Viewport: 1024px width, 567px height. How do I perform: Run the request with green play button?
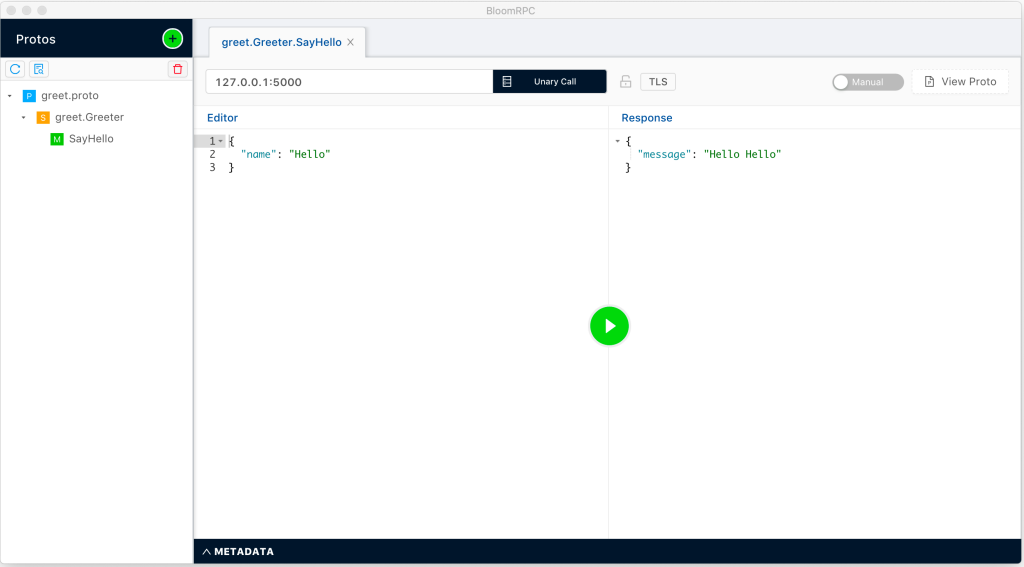pyautogui.click(x=609, y=326)
